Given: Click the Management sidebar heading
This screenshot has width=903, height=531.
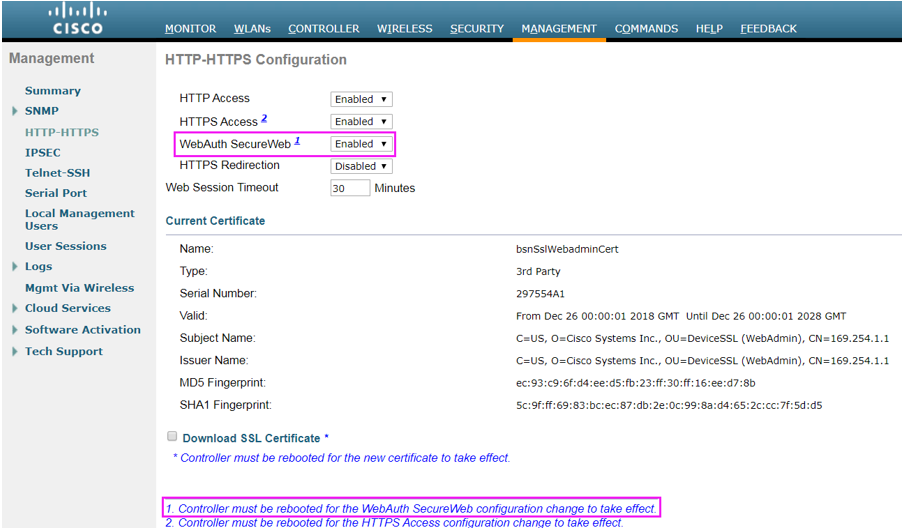Looking at the screenshot, I should 52,58.
